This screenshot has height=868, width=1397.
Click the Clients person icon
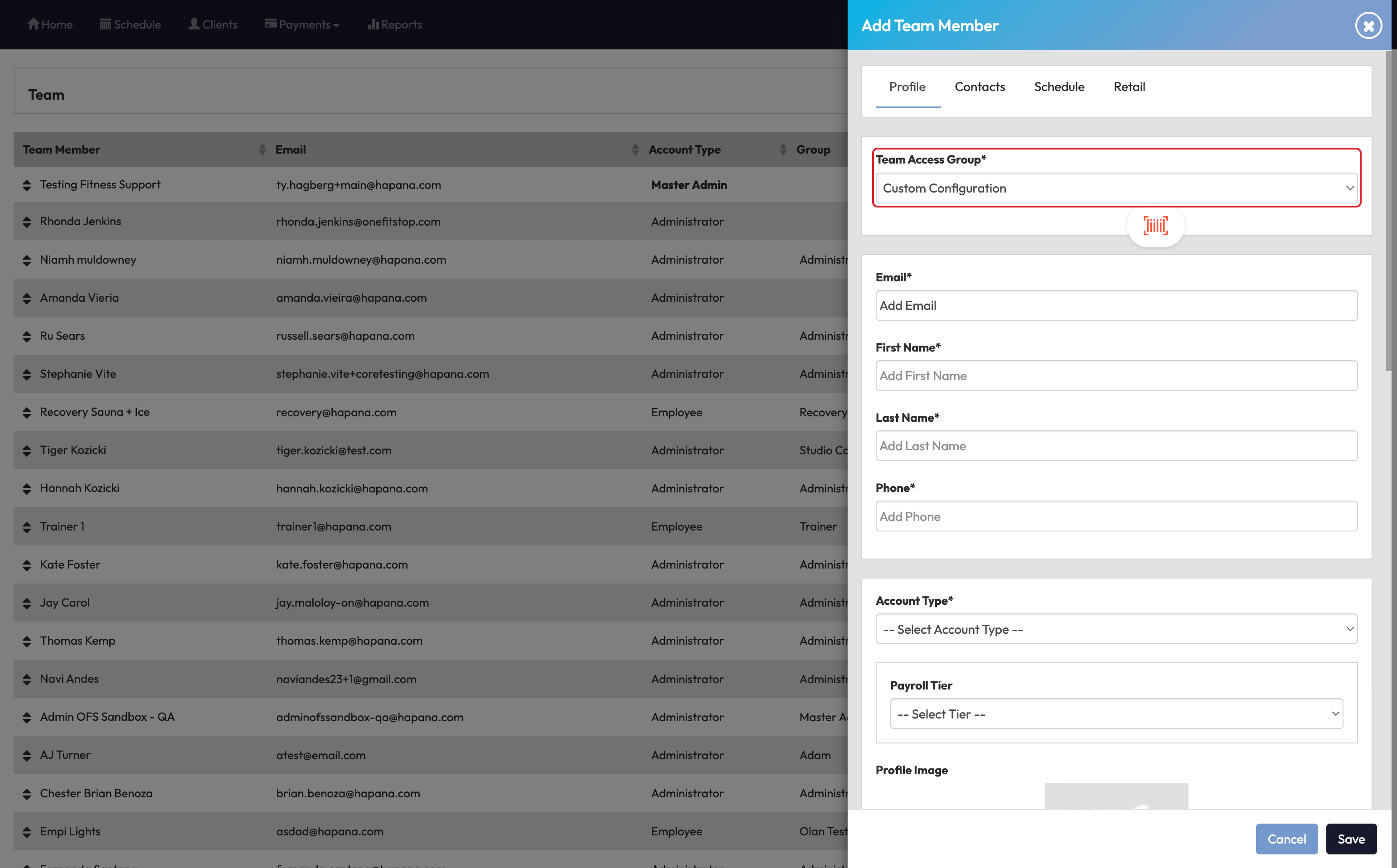point(194,24)
